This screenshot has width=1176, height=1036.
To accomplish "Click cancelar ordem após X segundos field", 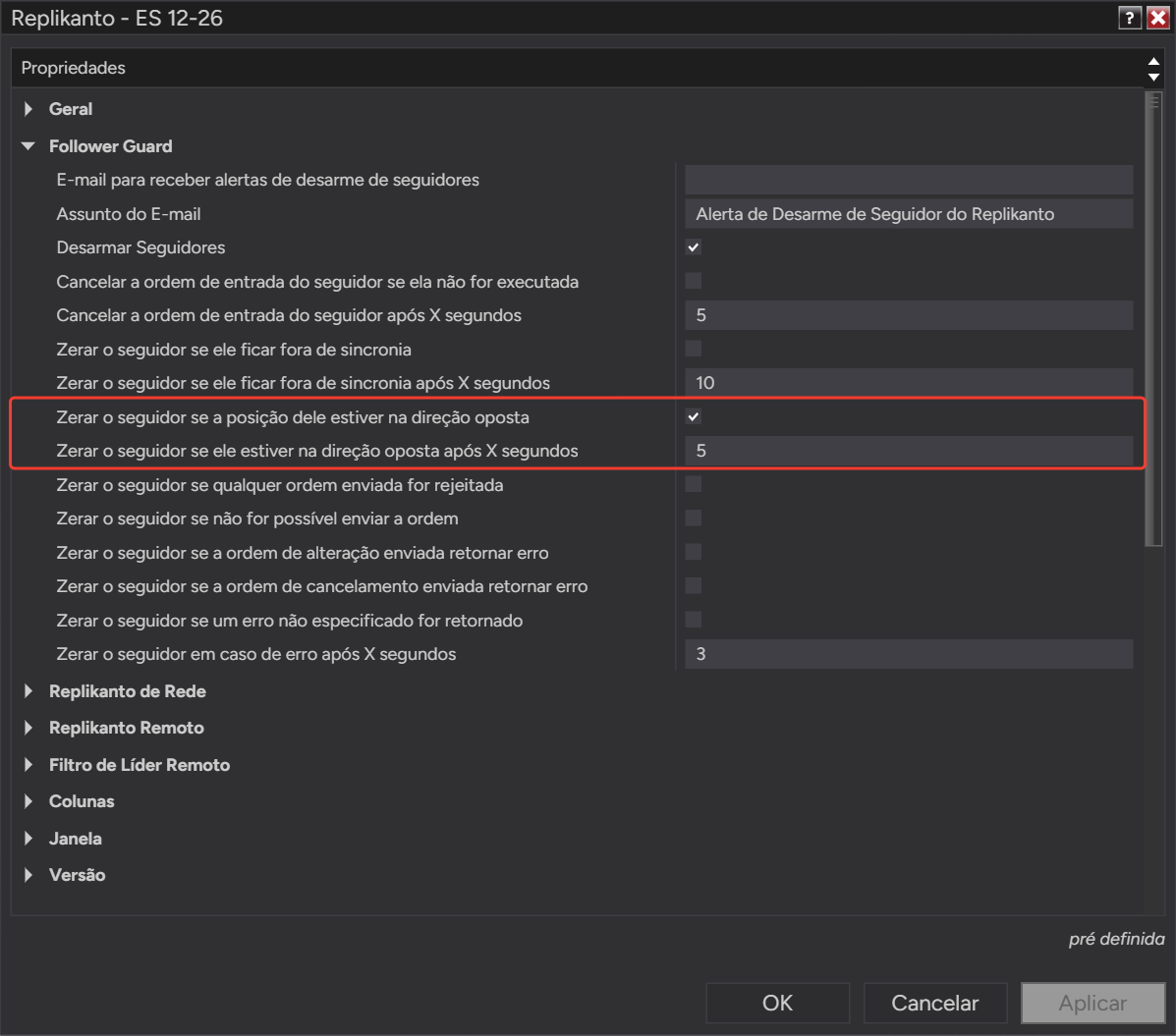I will click(908, 315).
